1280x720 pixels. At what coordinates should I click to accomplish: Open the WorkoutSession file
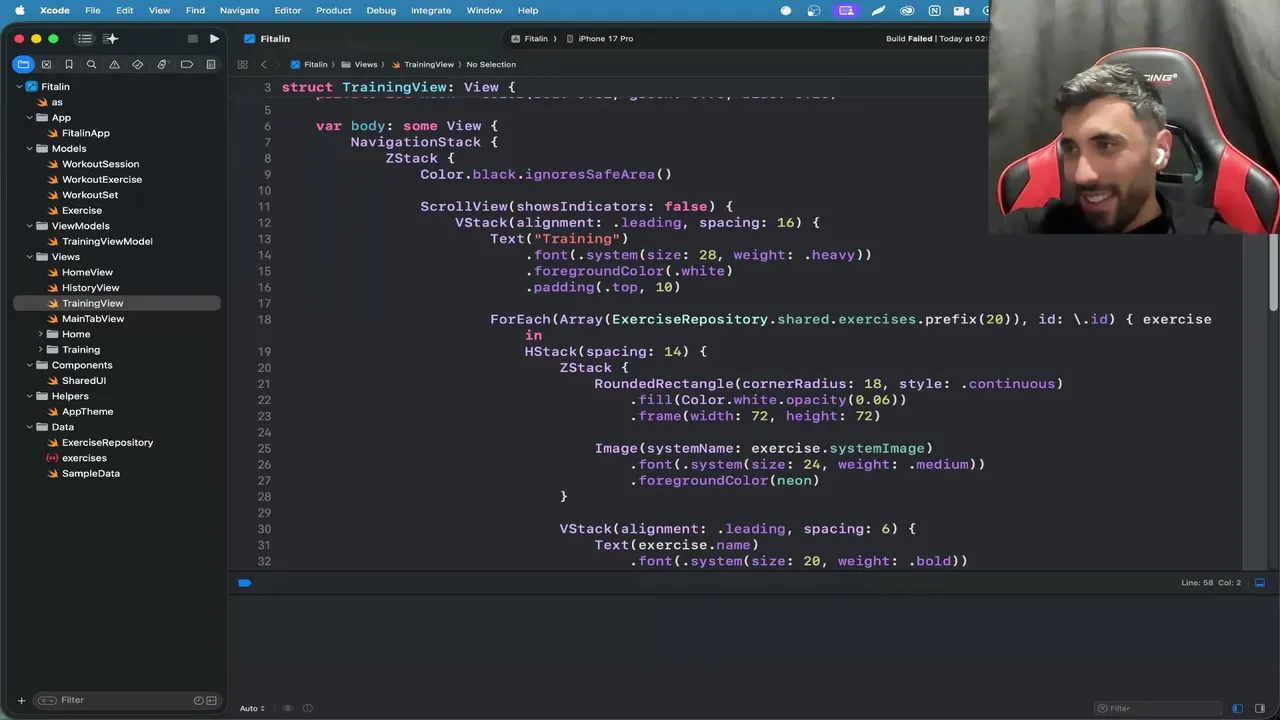[x=100, y=164]
